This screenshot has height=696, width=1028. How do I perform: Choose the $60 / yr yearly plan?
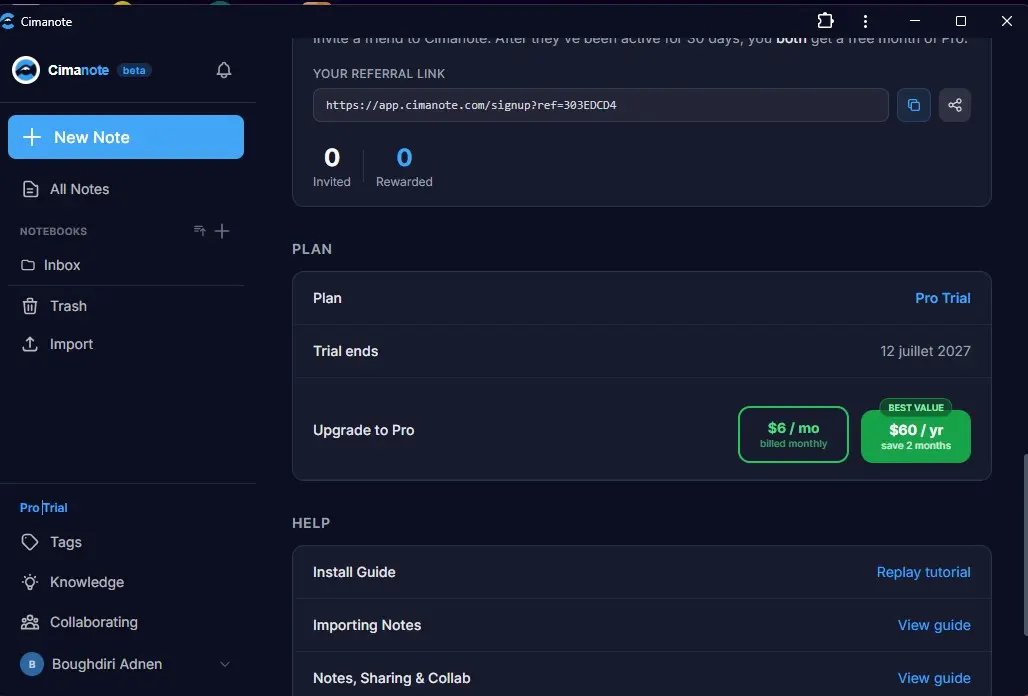pyautogui.click(x=916, y=436)
